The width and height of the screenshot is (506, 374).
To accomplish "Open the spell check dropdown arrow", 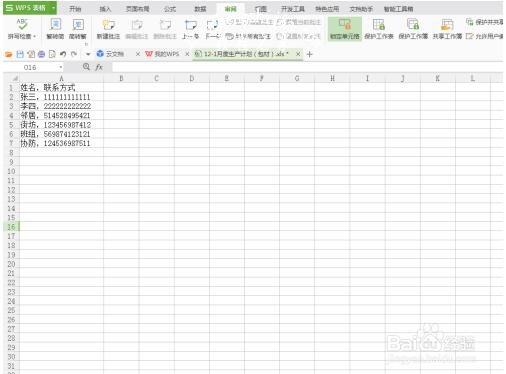I will (x=35, y=36).
